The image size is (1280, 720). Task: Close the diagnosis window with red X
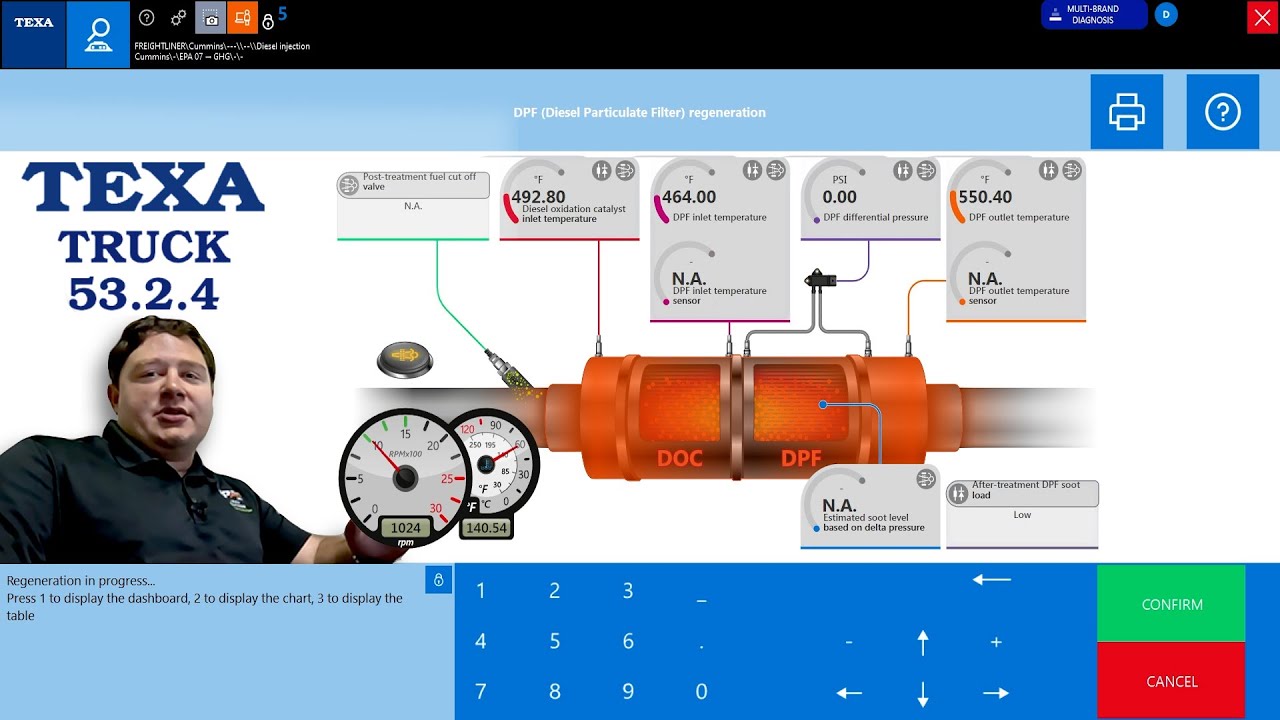pyautogui.click(x=1262, y=18)
